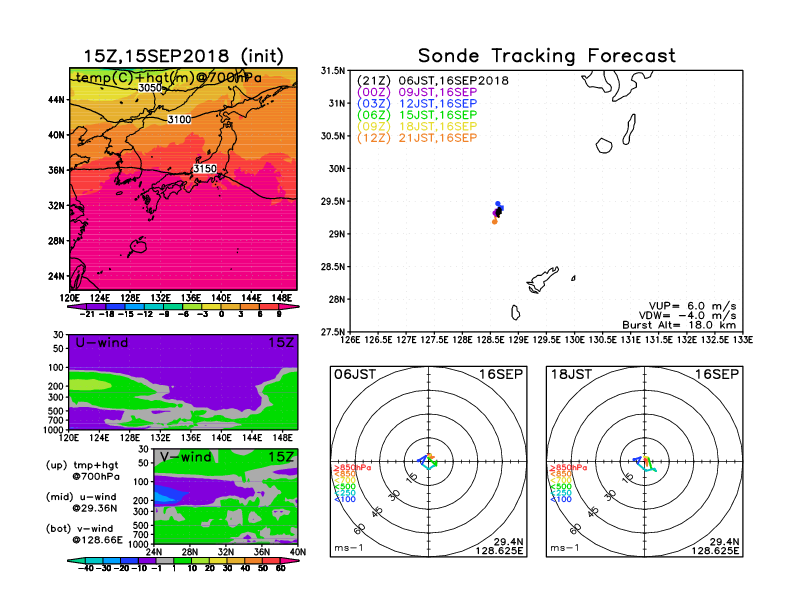Click ring label "45" in 18JST hodograph
792x612 pixels.
594,512
